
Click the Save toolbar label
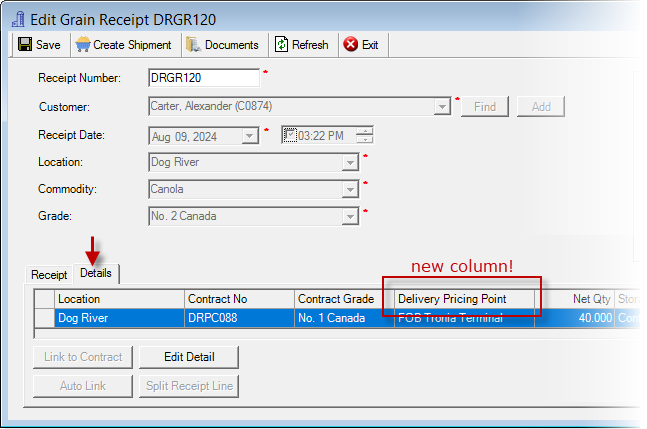(x=48, y=45)
